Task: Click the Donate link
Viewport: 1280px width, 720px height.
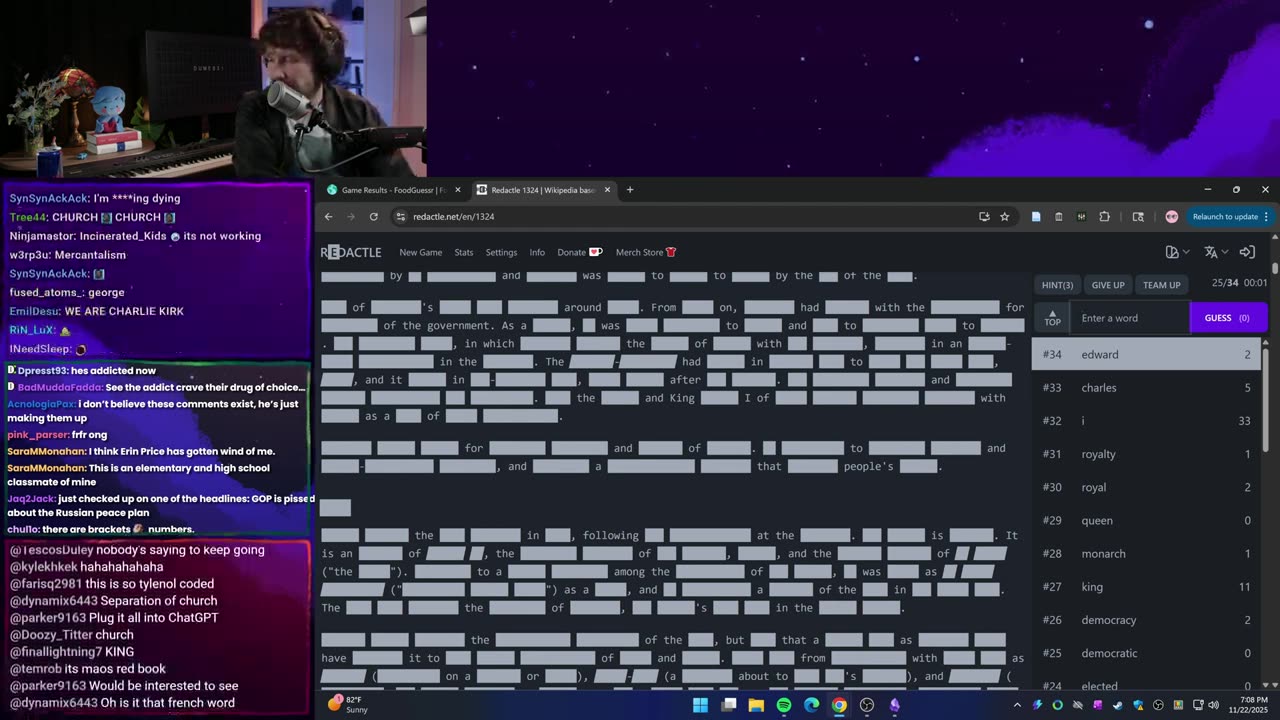Action: pos(580,252)
